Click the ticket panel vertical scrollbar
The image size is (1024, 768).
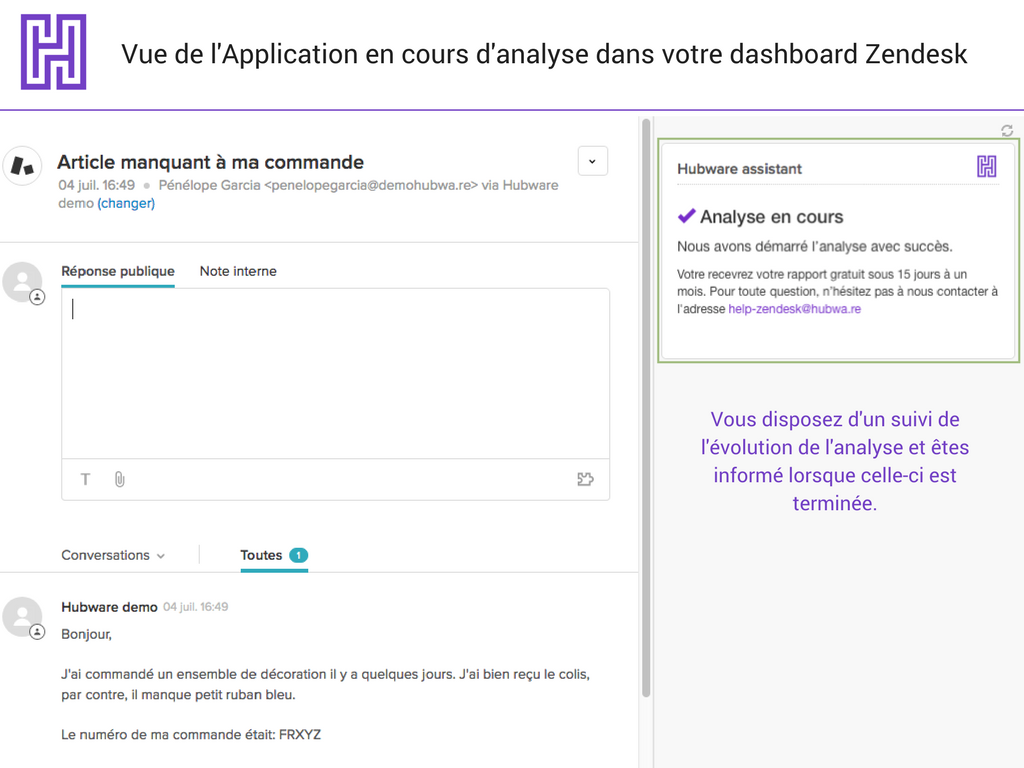coord(646,400)
